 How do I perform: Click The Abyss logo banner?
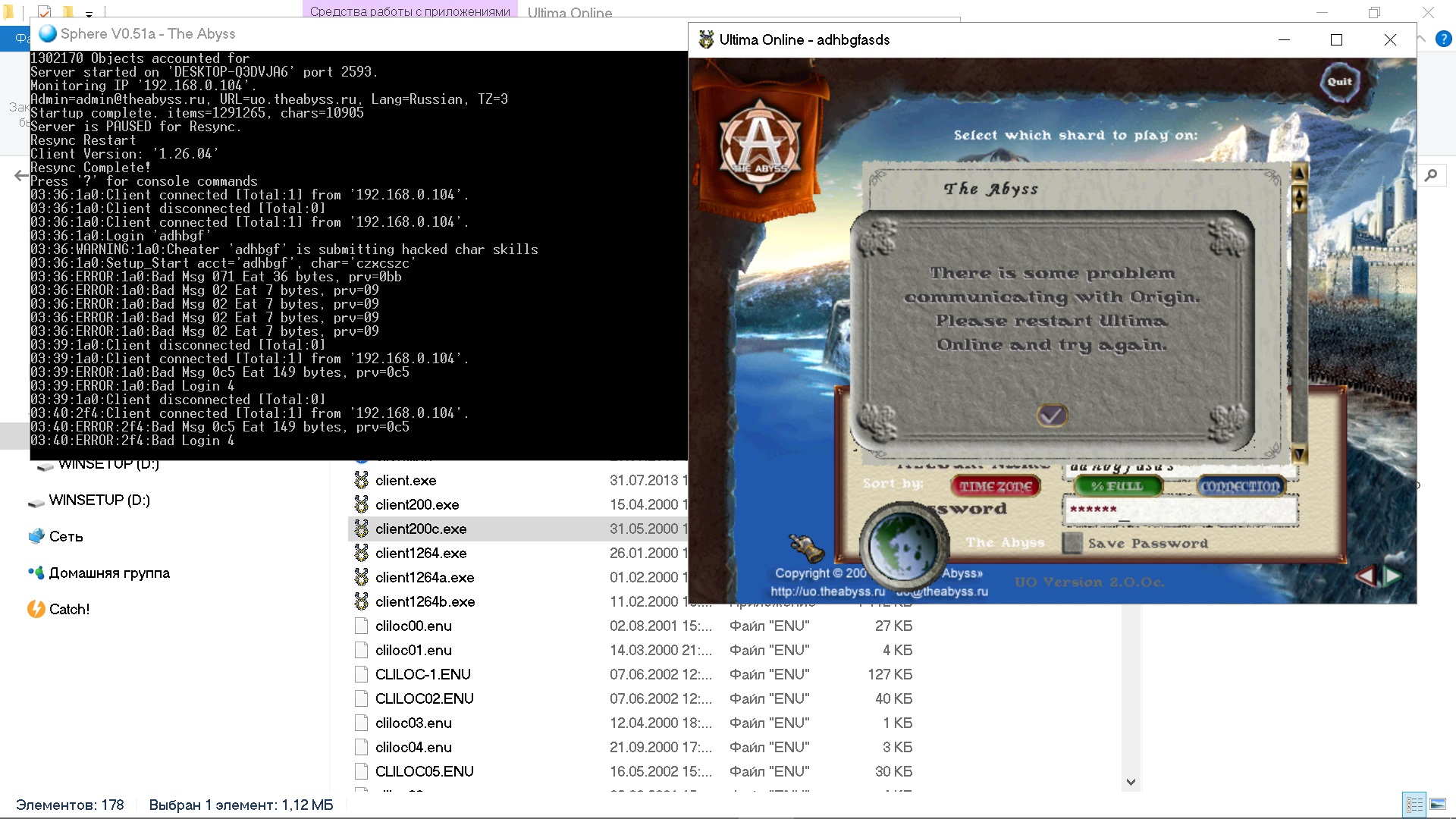click(759, 146)
